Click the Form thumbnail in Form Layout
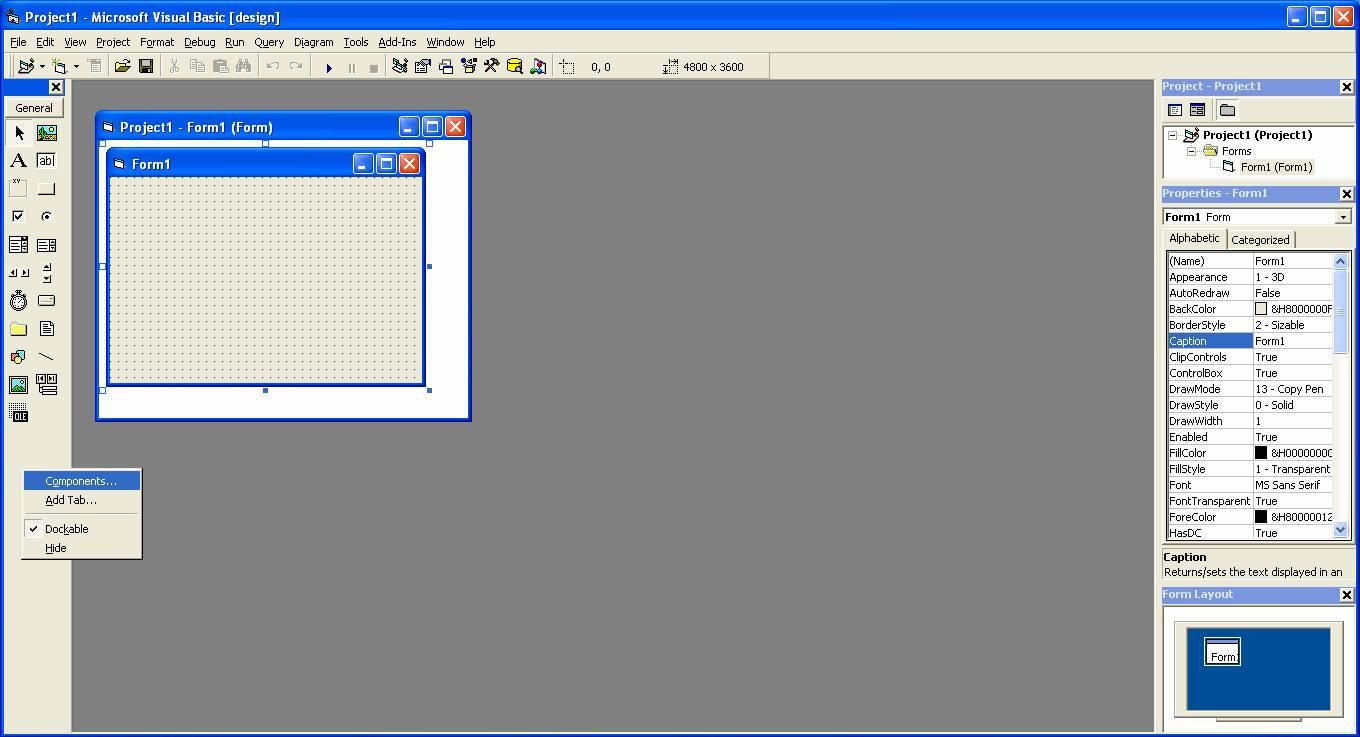 point(1222,651)
